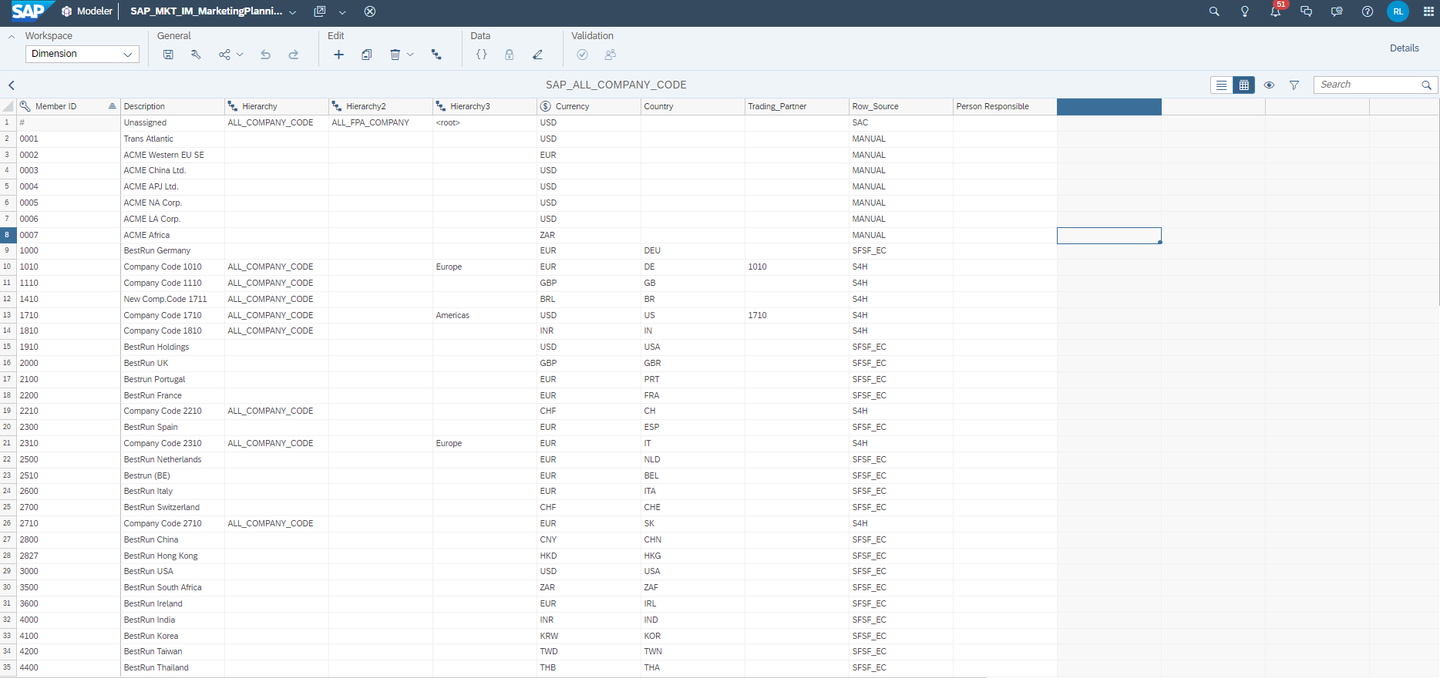Click the Undo arrow

coord(265,55)
